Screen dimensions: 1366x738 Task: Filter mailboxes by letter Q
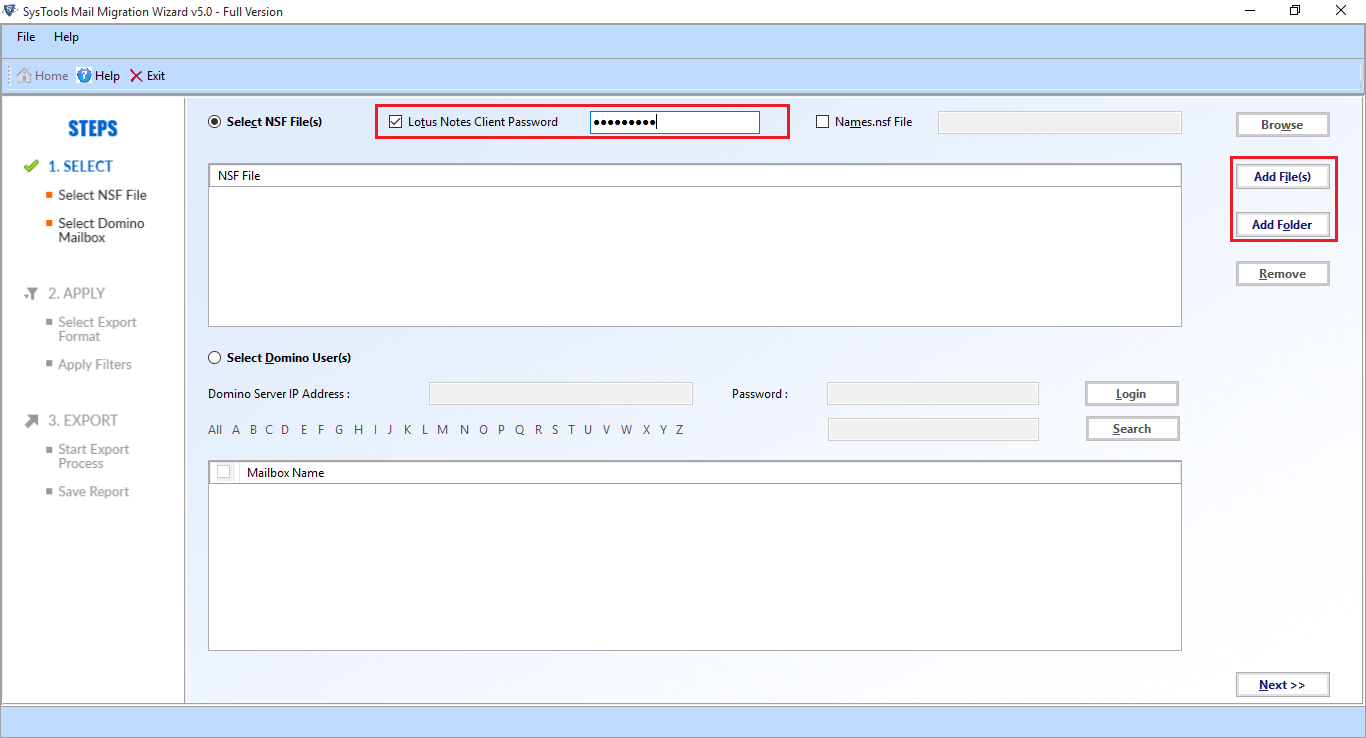(519, 430)
